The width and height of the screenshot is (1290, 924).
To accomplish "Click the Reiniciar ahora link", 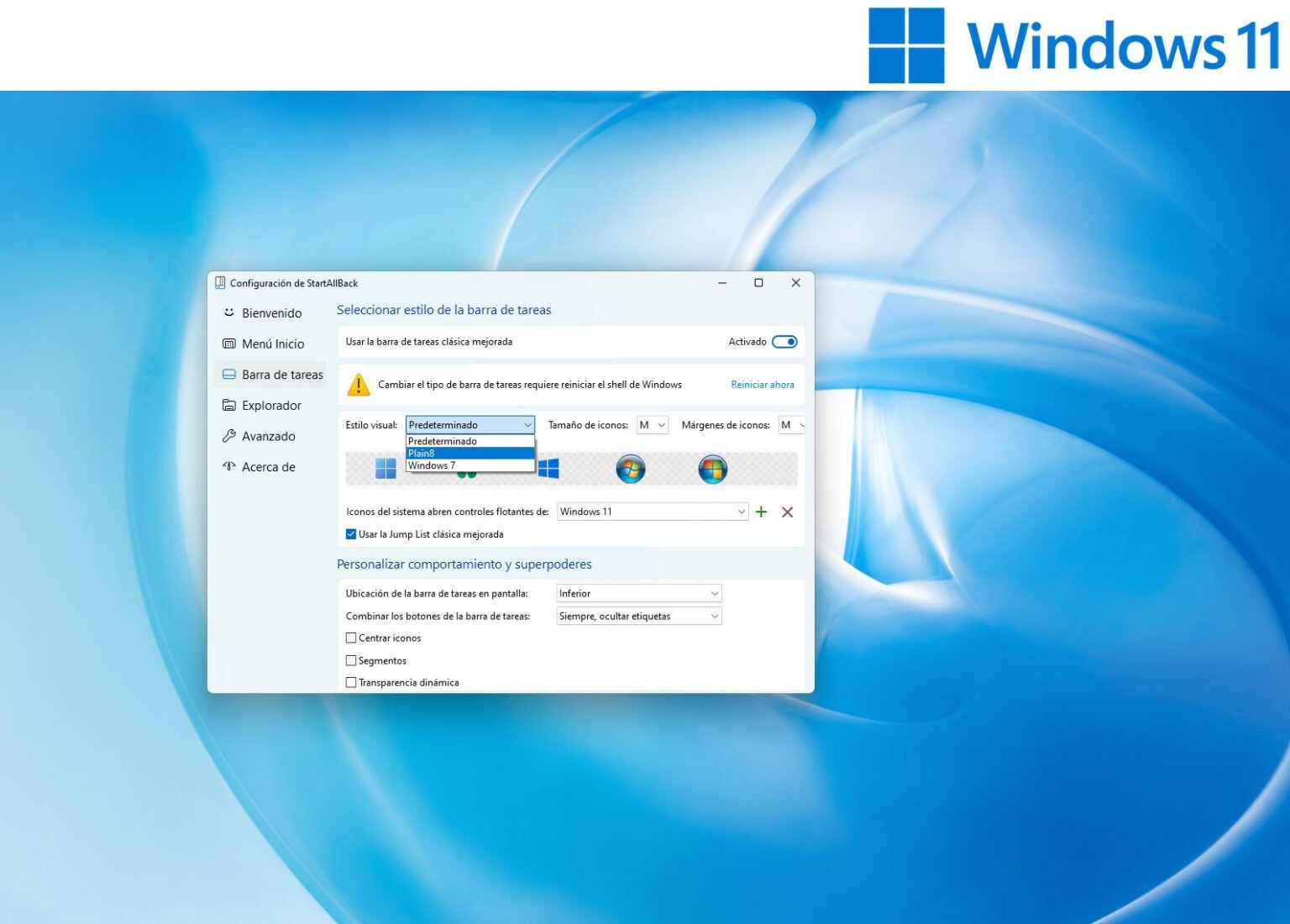I will pos(762,385).
